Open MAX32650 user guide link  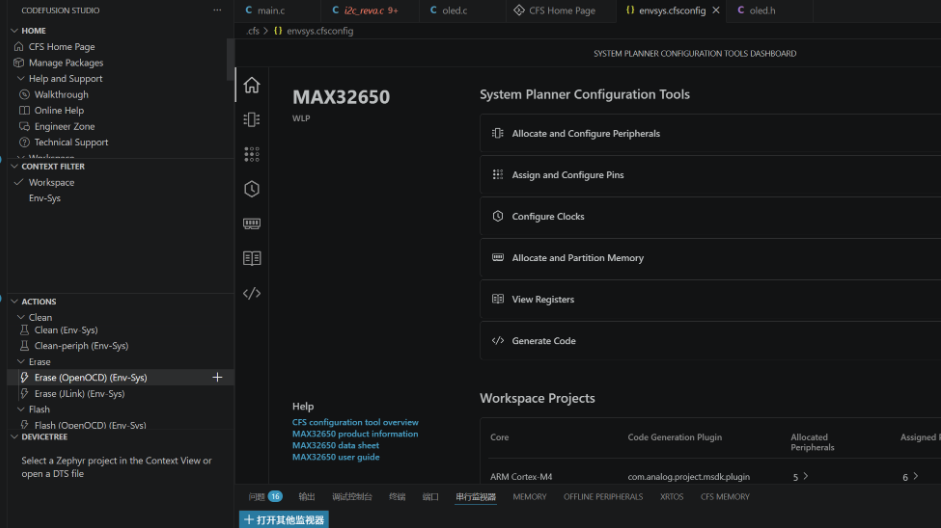(335, 457)
